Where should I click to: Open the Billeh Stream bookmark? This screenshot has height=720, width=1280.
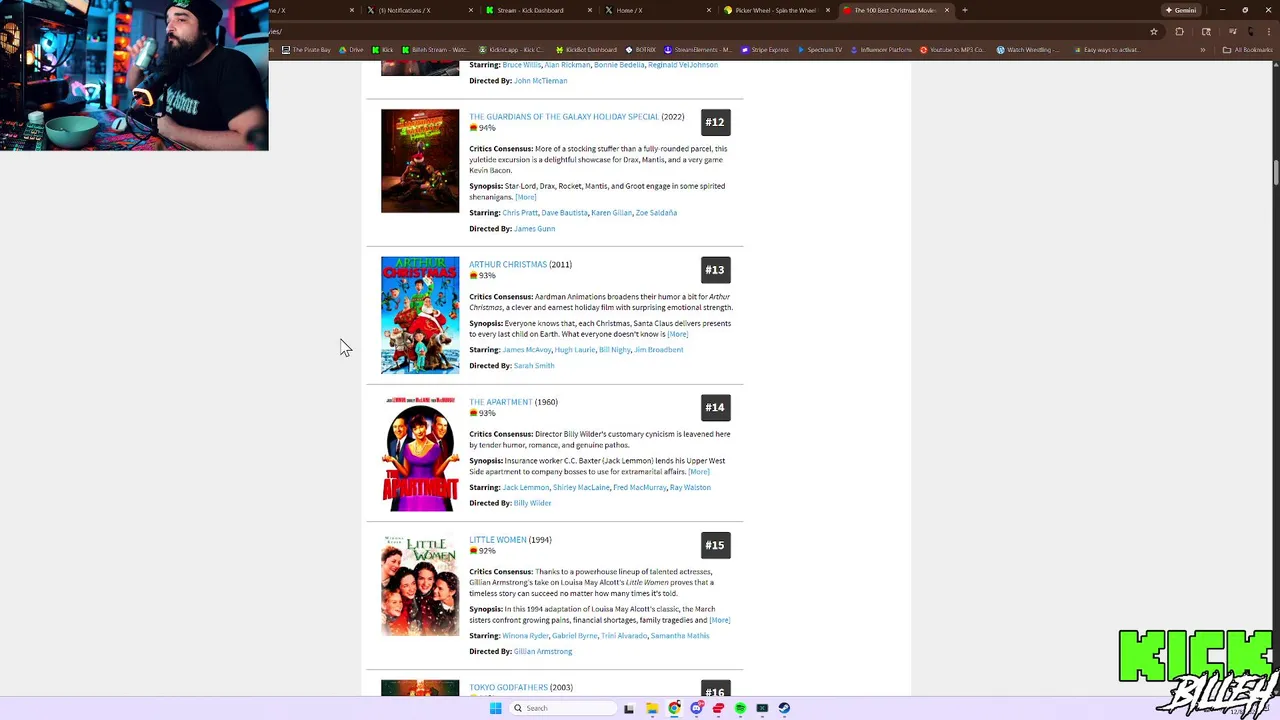tap(434, 50)
